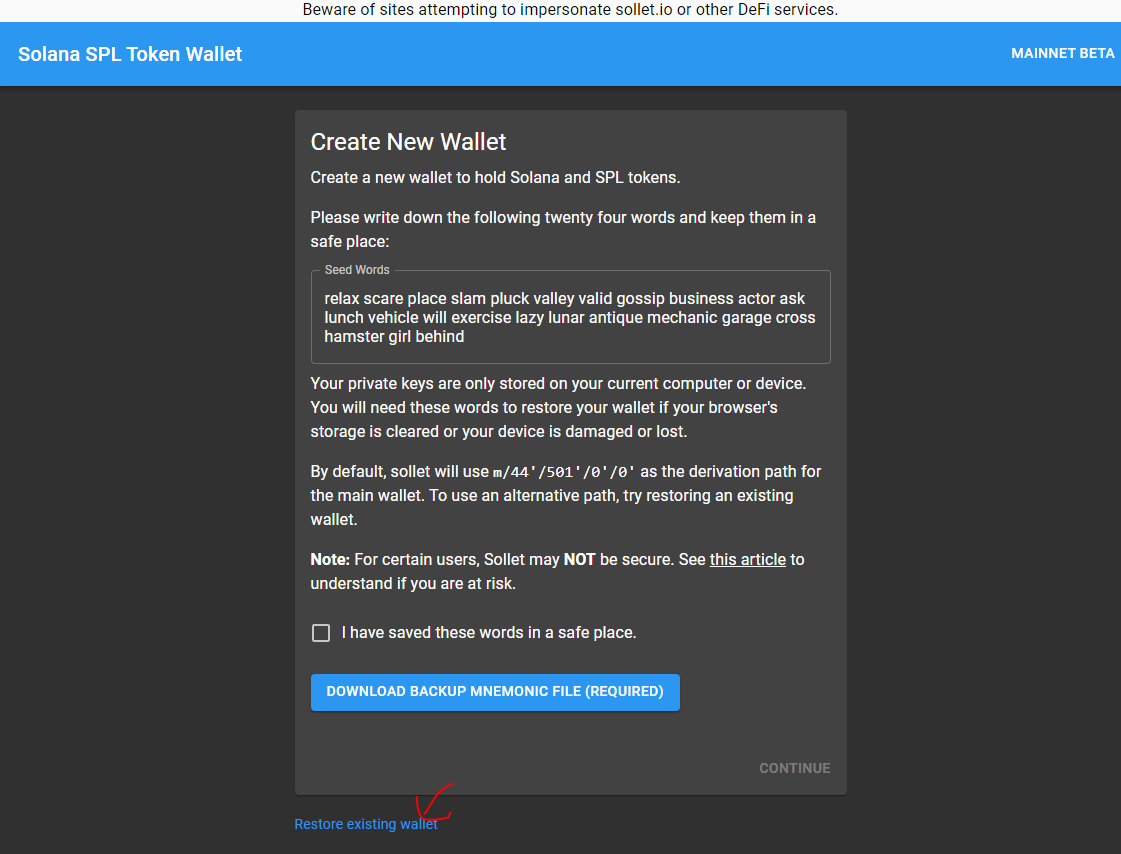This screenshot has width=1121, height=854.
Task: Click the Solana SPL Token Wallet title
Action: pyautogui.click(x=130, y=54)
